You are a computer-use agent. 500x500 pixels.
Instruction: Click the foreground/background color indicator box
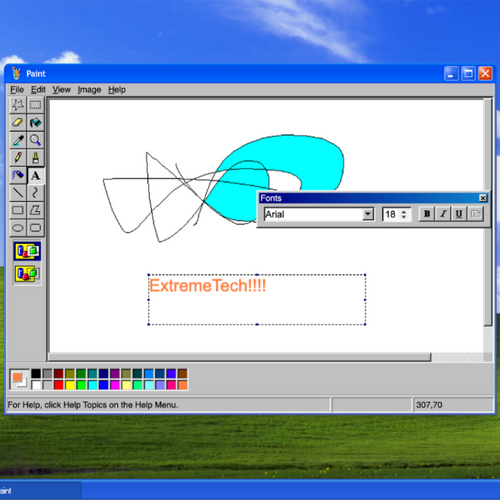tap(19, 380)
